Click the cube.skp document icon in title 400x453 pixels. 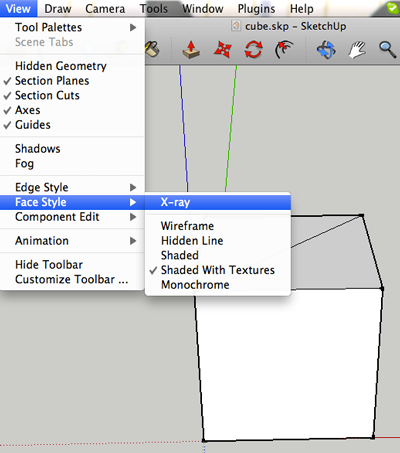[x=236, y=26]
